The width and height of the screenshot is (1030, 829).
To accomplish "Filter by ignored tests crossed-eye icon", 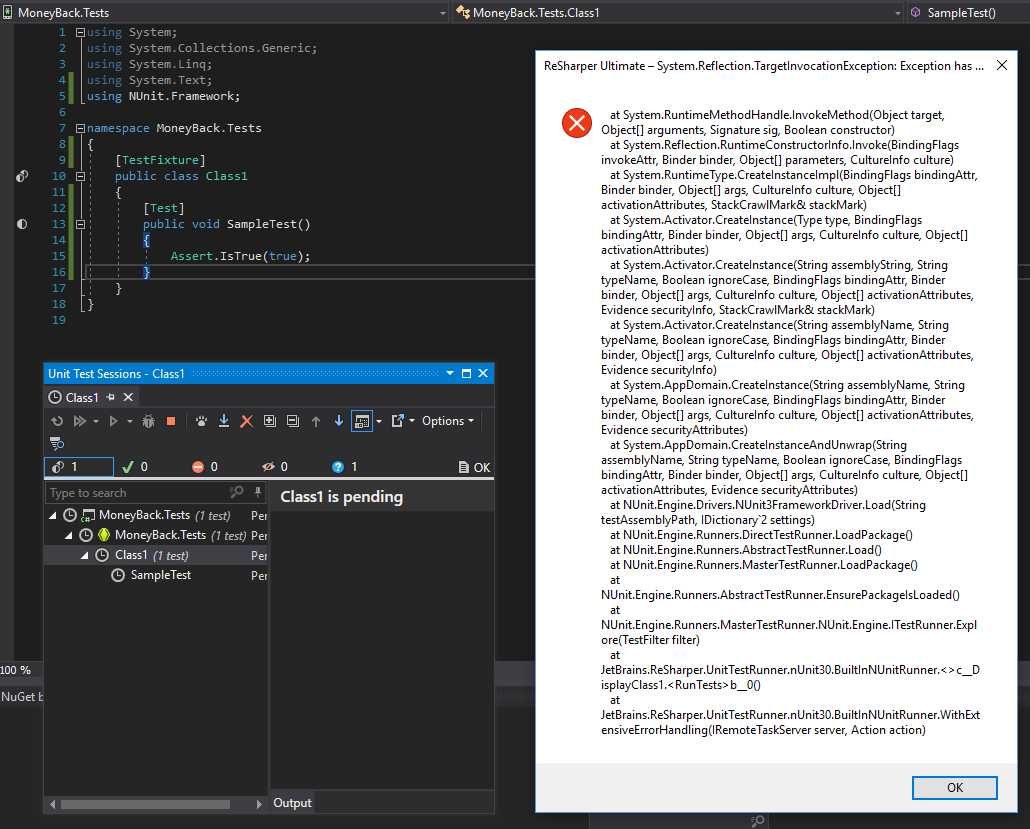I will pos(275,467).
